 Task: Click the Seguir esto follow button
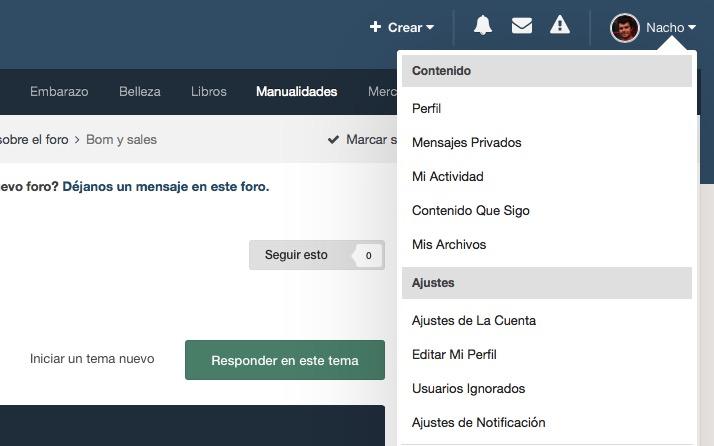pos(317,255)
